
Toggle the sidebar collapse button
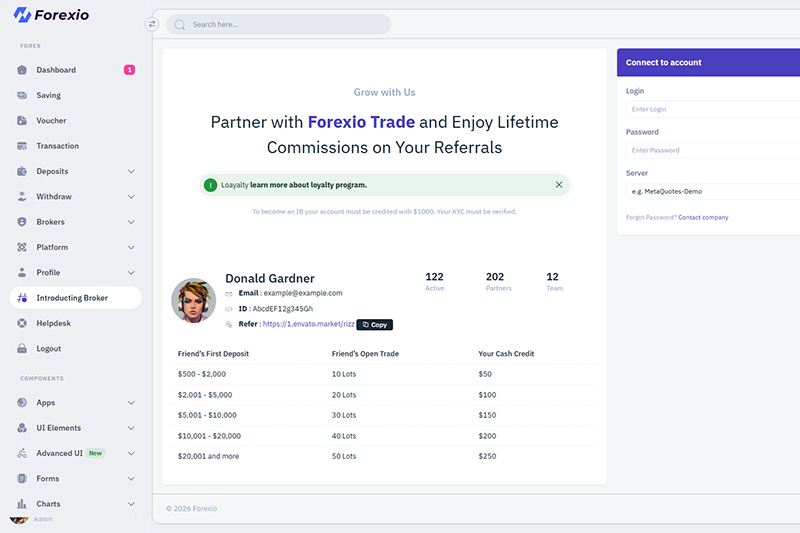[152, 24]
